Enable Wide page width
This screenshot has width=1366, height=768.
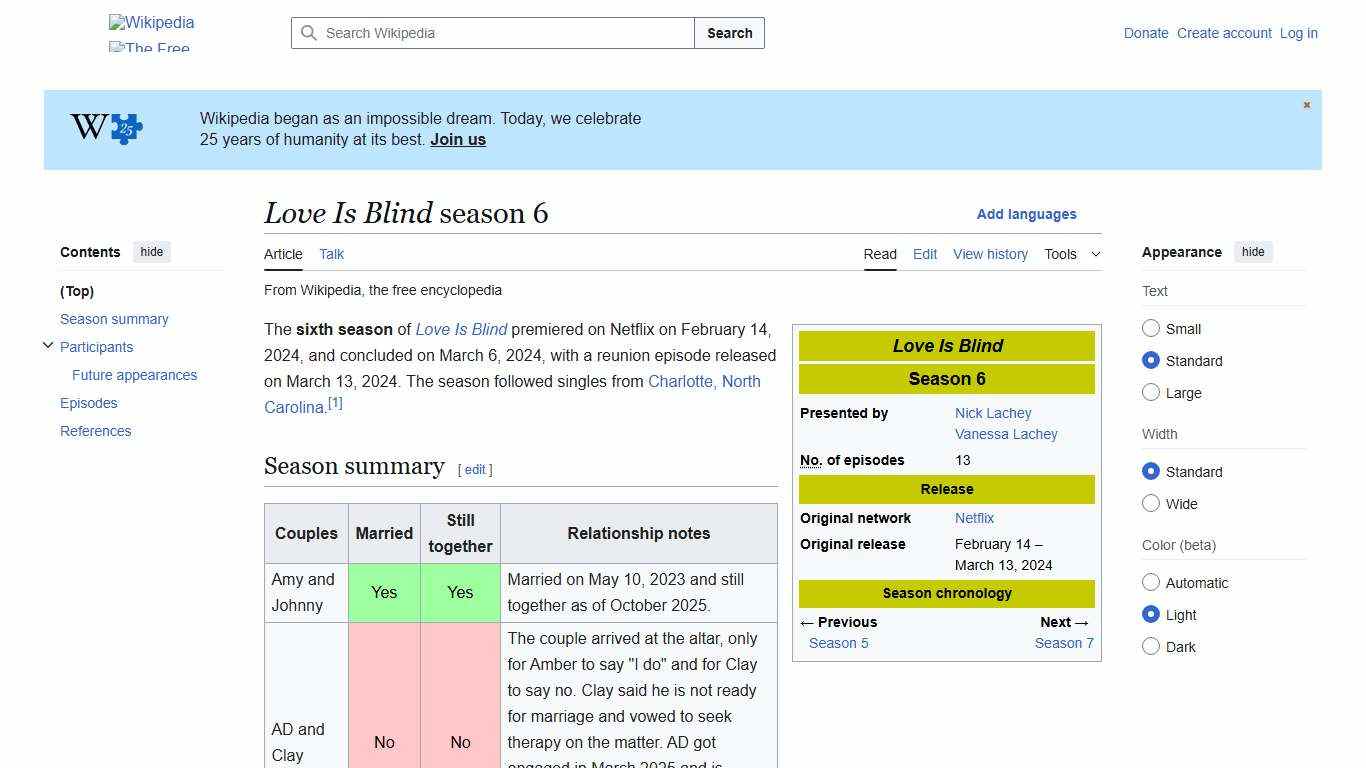click(1151, 503)
